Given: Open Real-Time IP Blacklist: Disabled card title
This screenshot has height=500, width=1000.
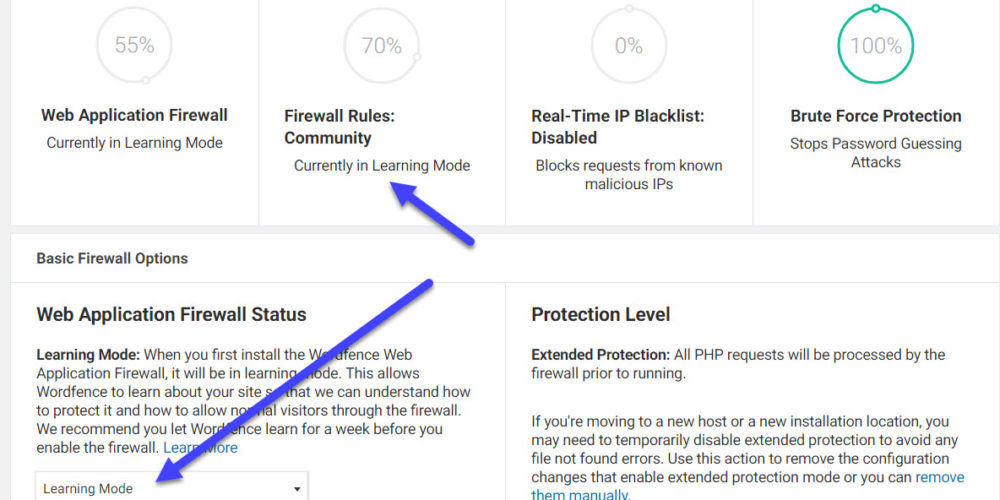Looking at the screenshot, I should click(x=617, y=127).
